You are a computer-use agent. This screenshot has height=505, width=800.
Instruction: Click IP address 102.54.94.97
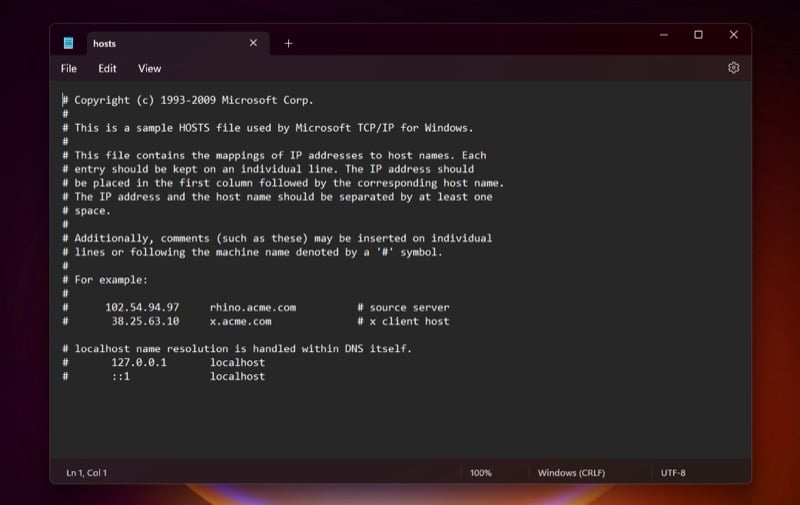[x=142, y=307]
